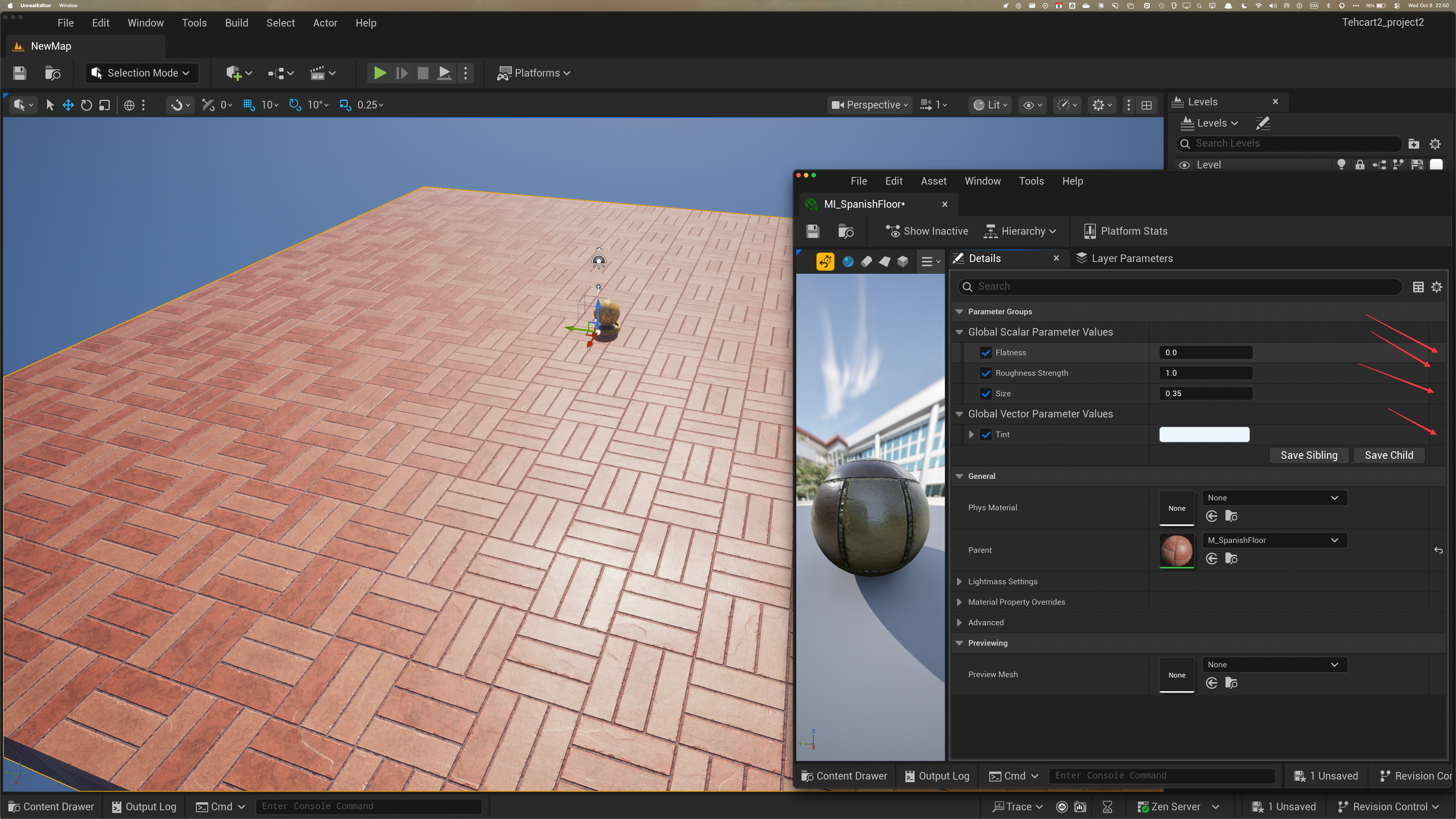This screenshot has width=1456, height=819.
Task: Open the Actor menu in main editor
Action: pyautogui.click(x=325, y=23)
